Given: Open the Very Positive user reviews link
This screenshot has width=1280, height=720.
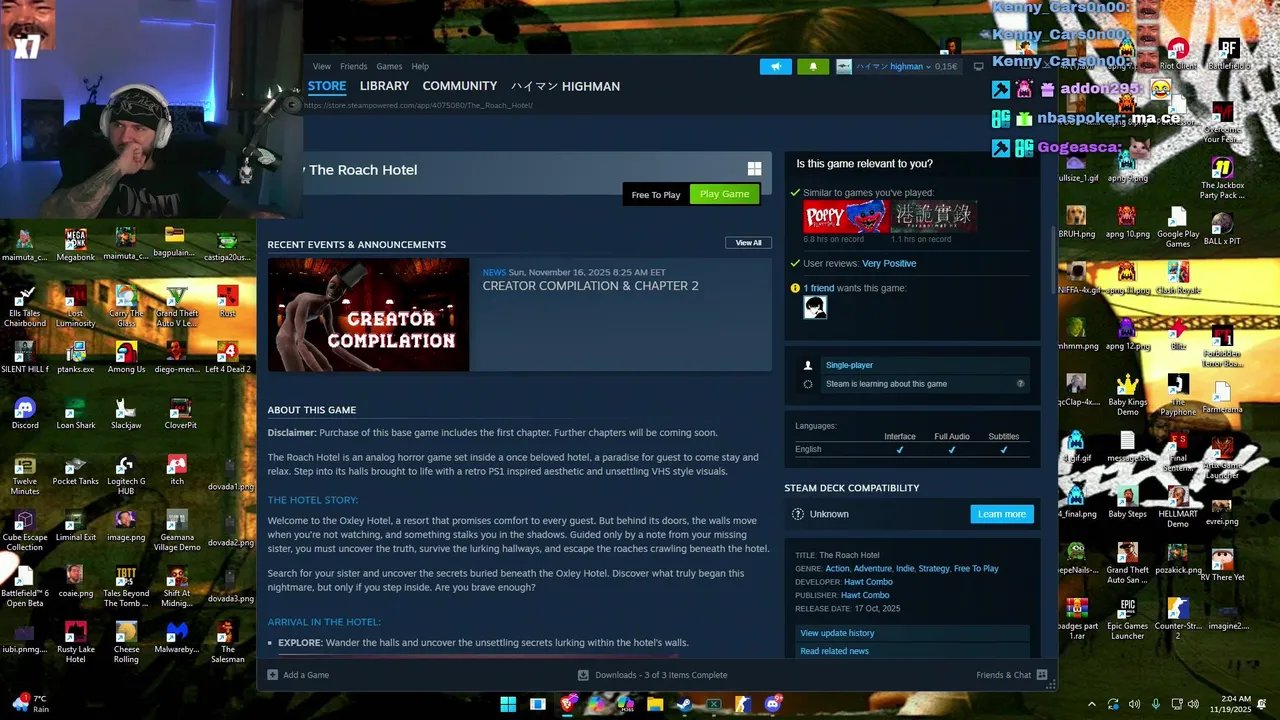Looking at the screenshot, I should [889, 264].
